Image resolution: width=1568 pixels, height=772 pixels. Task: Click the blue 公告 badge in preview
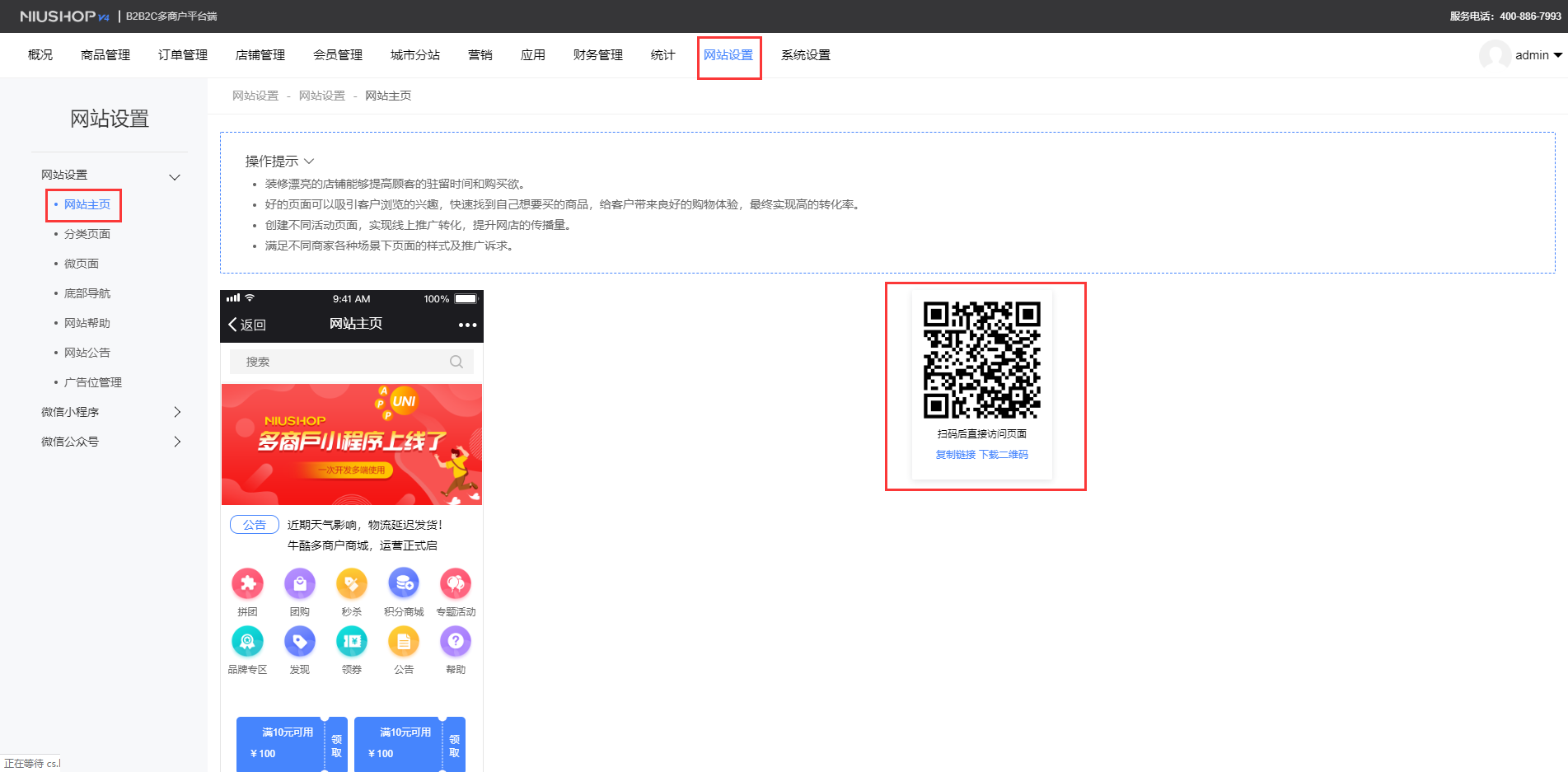255,525
